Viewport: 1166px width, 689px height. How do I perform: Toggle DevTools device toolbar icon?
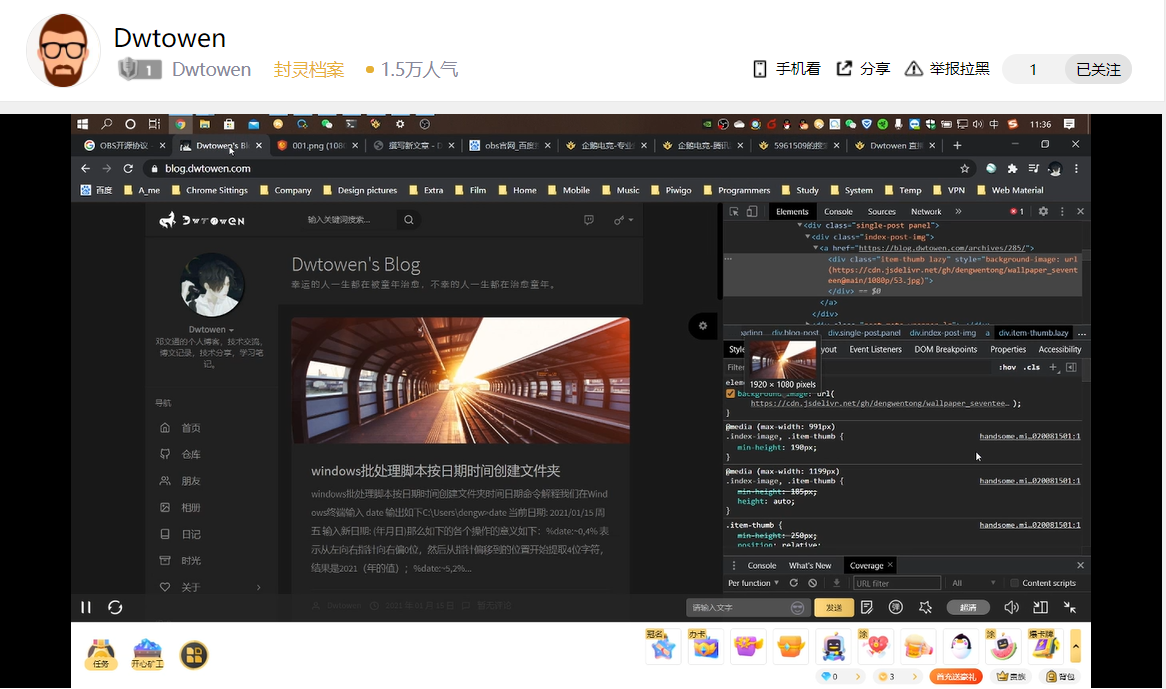tap(752, 212)
